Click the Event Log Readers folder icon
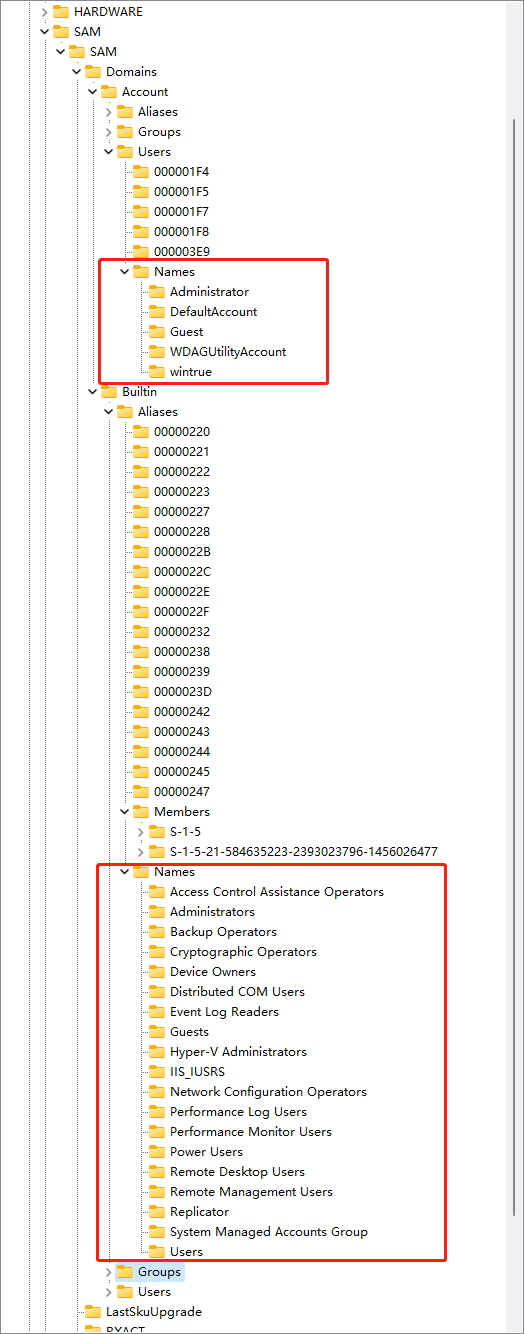The image size is (524, 1334). (157, 1012)
